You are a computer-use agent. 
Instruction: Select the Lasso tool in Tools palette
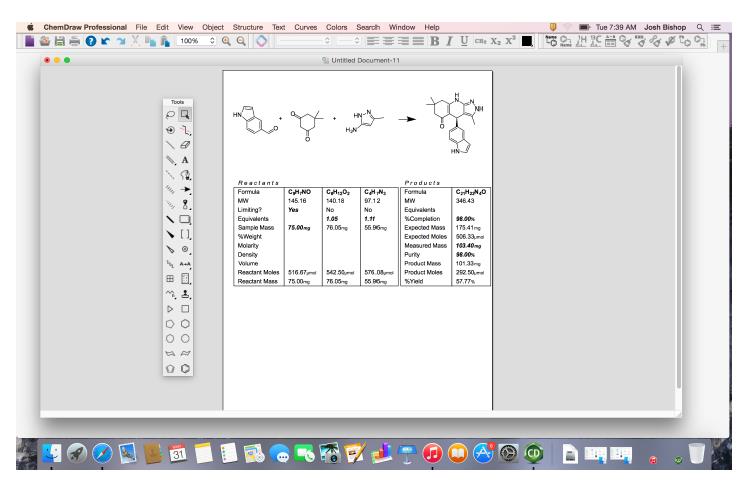coord(170,115)
